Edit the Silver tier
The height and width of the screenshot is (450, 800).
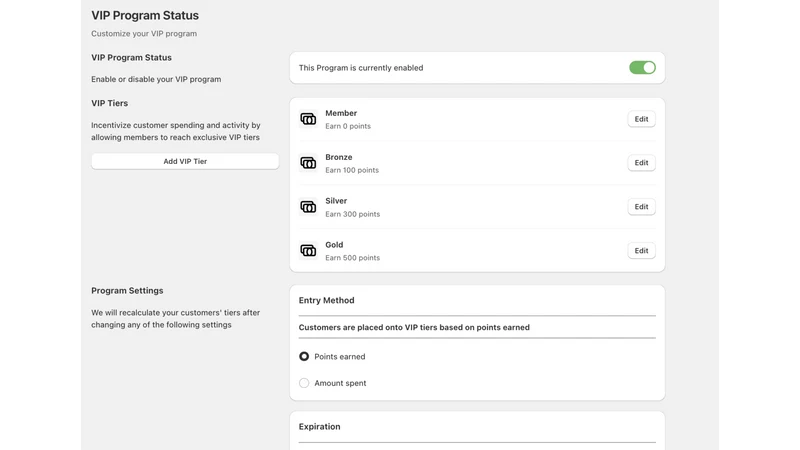point(641,207)
